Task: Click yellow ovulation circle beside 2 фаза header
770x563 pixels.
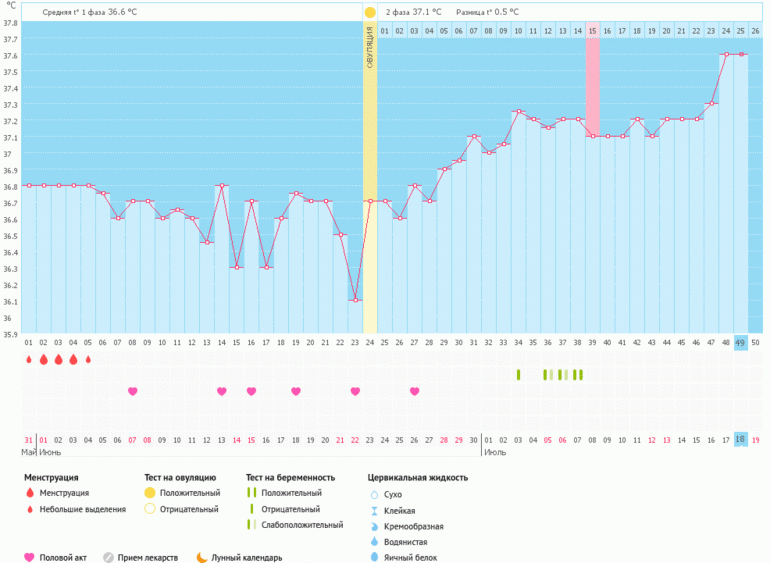Action: (370, 12)
